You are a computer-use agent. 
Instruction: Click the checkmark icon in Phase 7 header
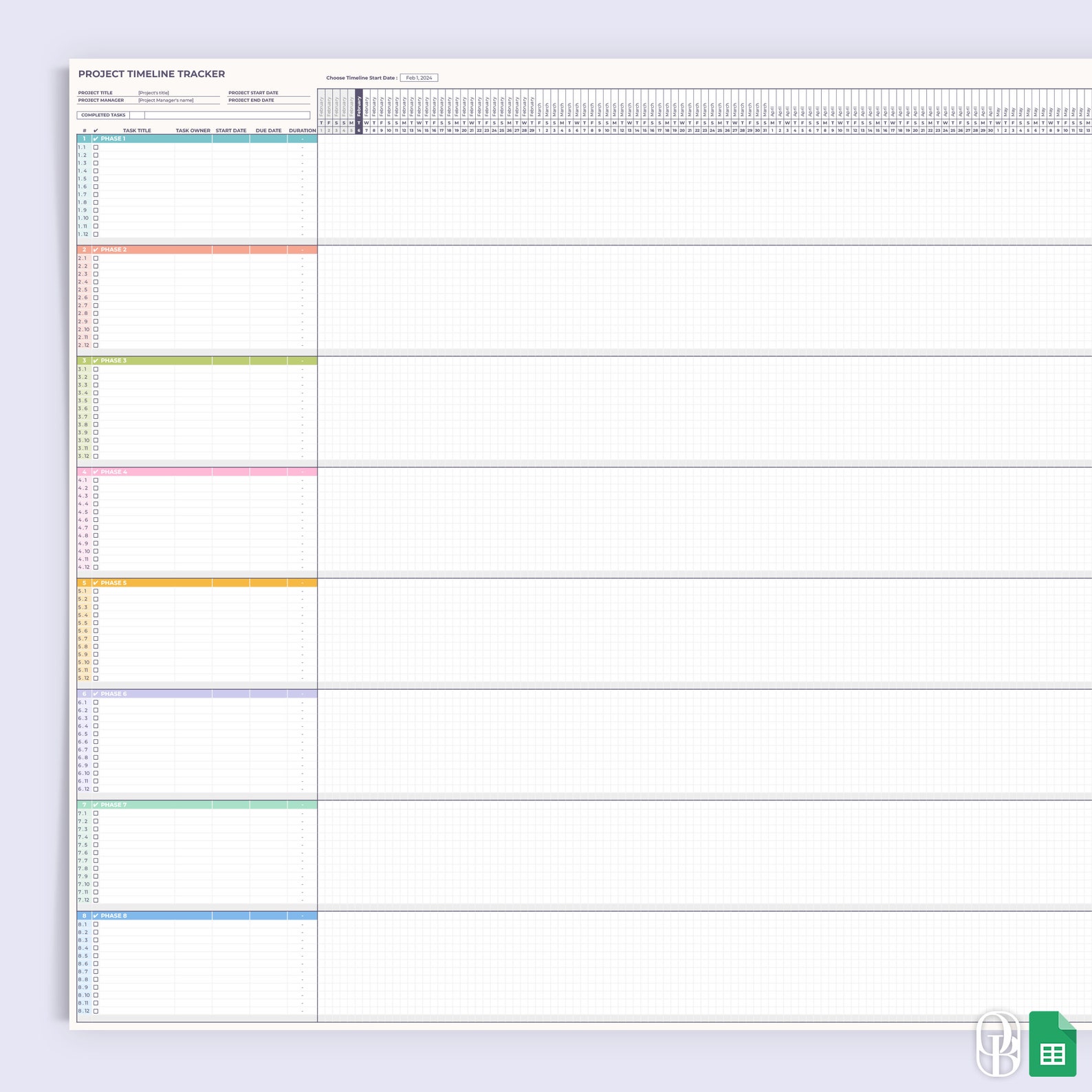click(96, 805)
